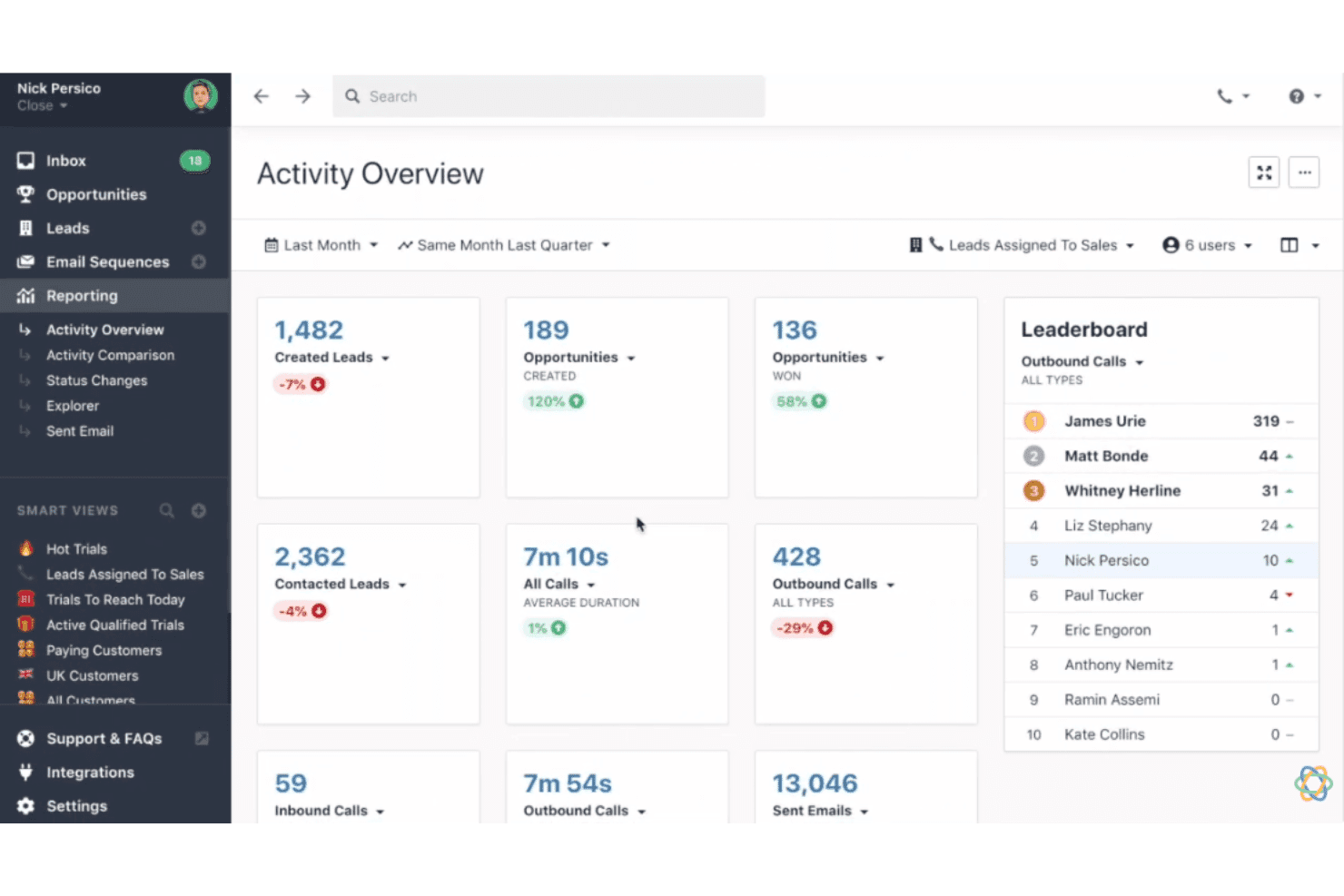Open the Explorer report link
1344x896 pixels.
(x=73, y=406)
